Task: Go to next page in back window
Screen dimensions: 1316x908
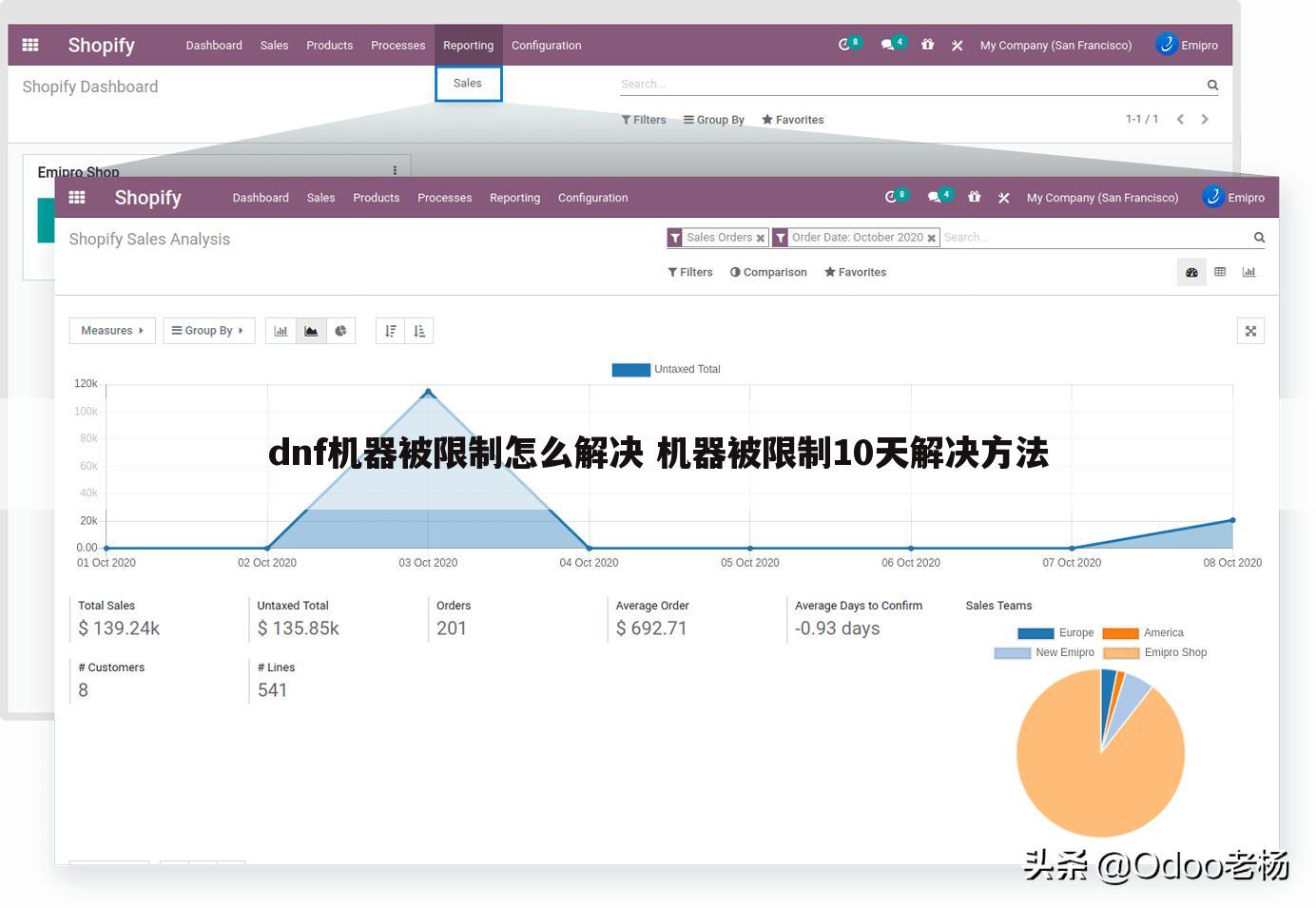Action: coord(1205,119)
